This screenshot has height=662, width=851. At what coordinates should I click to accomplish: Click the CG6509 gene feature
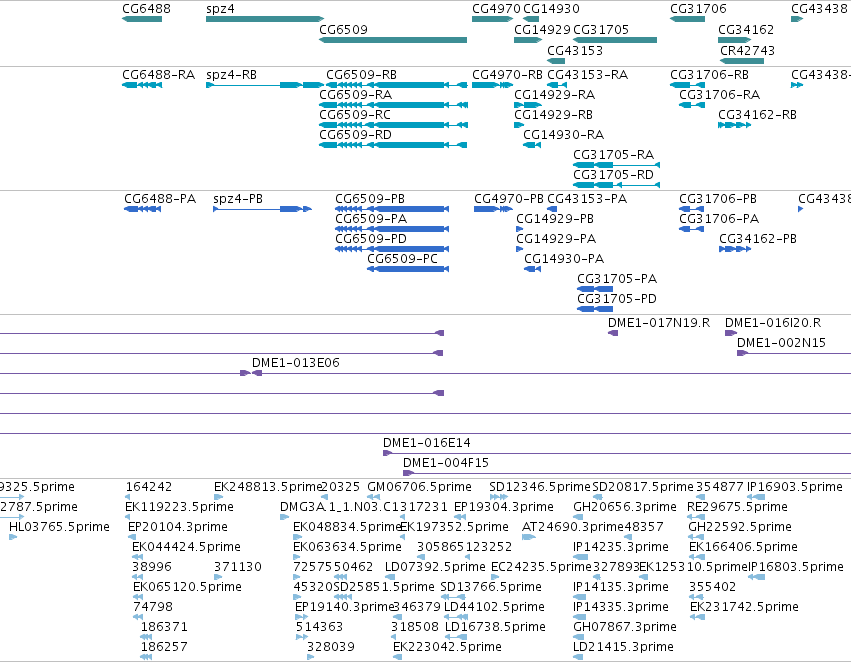[393, 40]
